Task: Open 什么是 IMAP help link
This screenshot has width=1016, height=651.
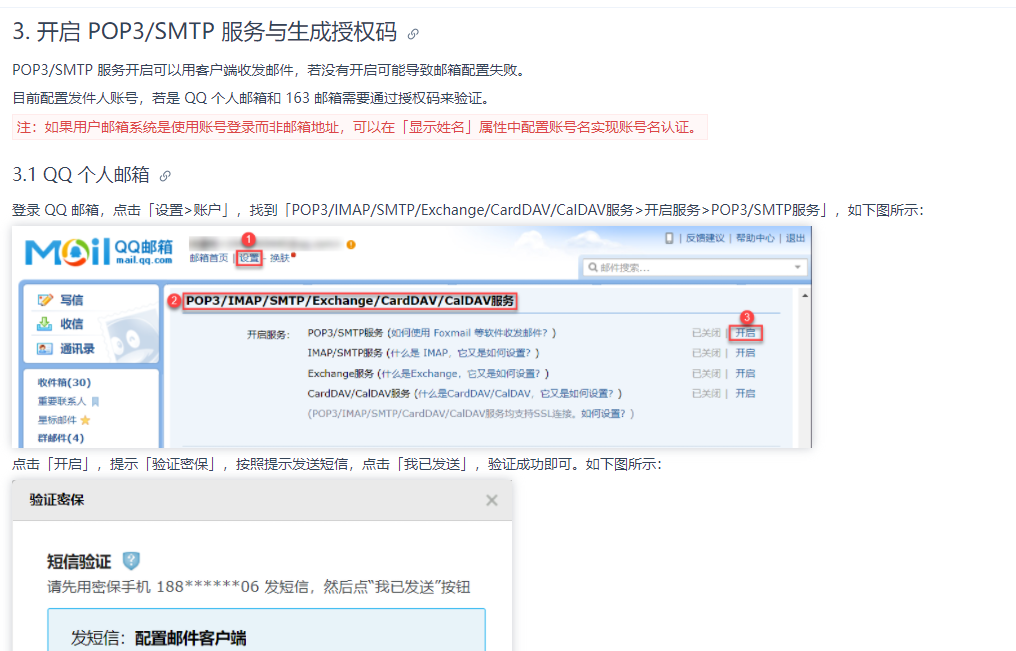Action: pyautogui.click(x=461, y=353)
